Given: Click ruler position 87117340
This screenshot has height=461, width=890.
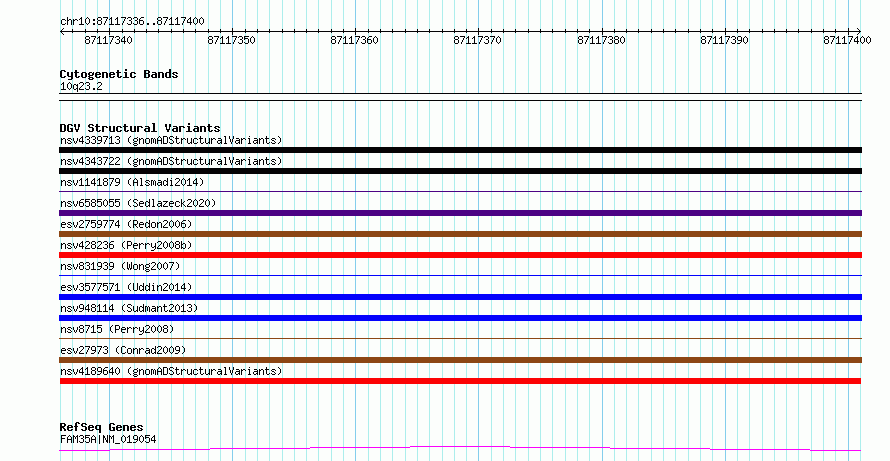Looking at the screenshot, I should (x=108, y=40).
